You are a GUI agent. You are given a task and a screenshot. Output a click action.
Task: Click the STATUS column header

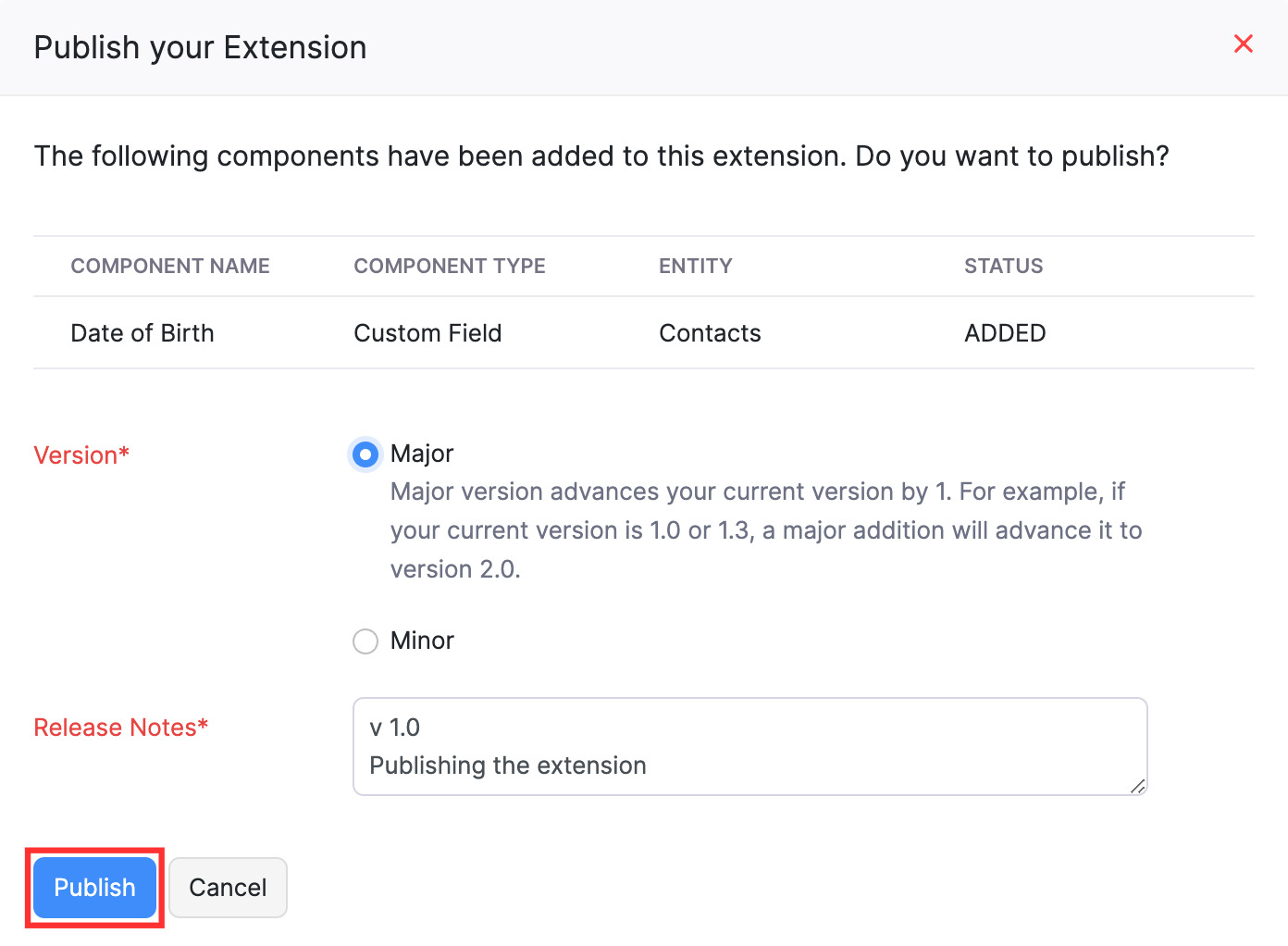tap(1003, 266)
